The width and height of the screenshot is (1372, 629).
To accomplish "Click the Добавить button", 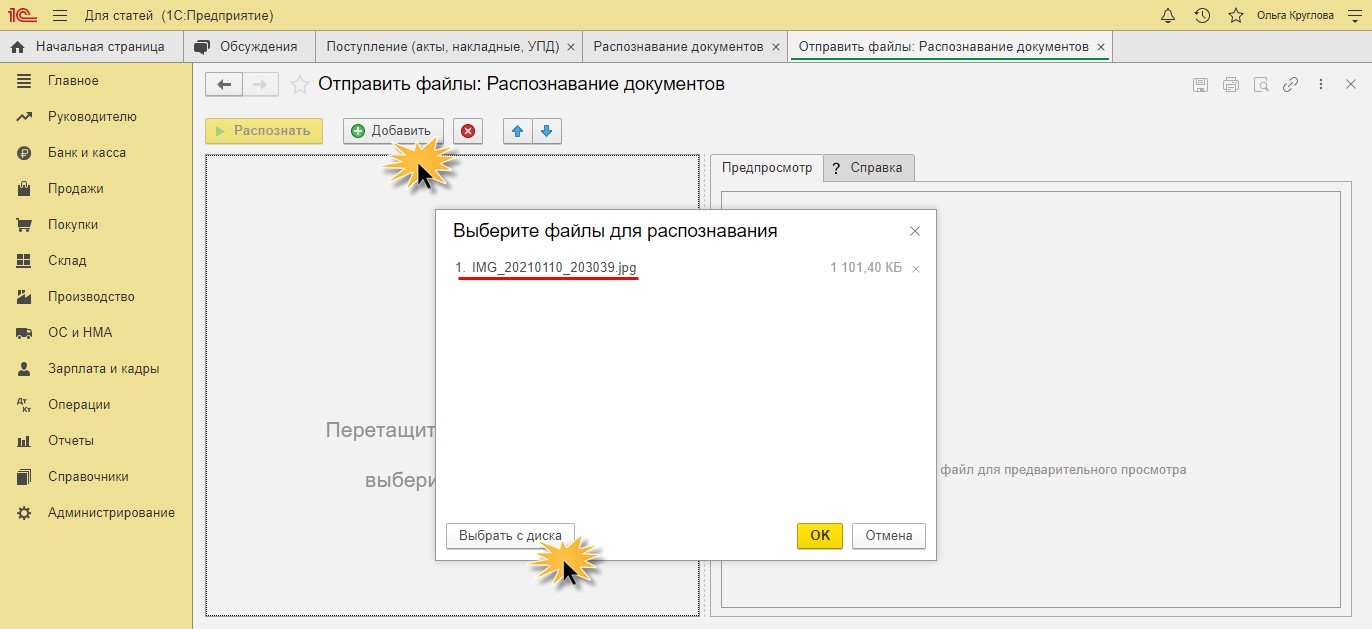I will (393, 131).
